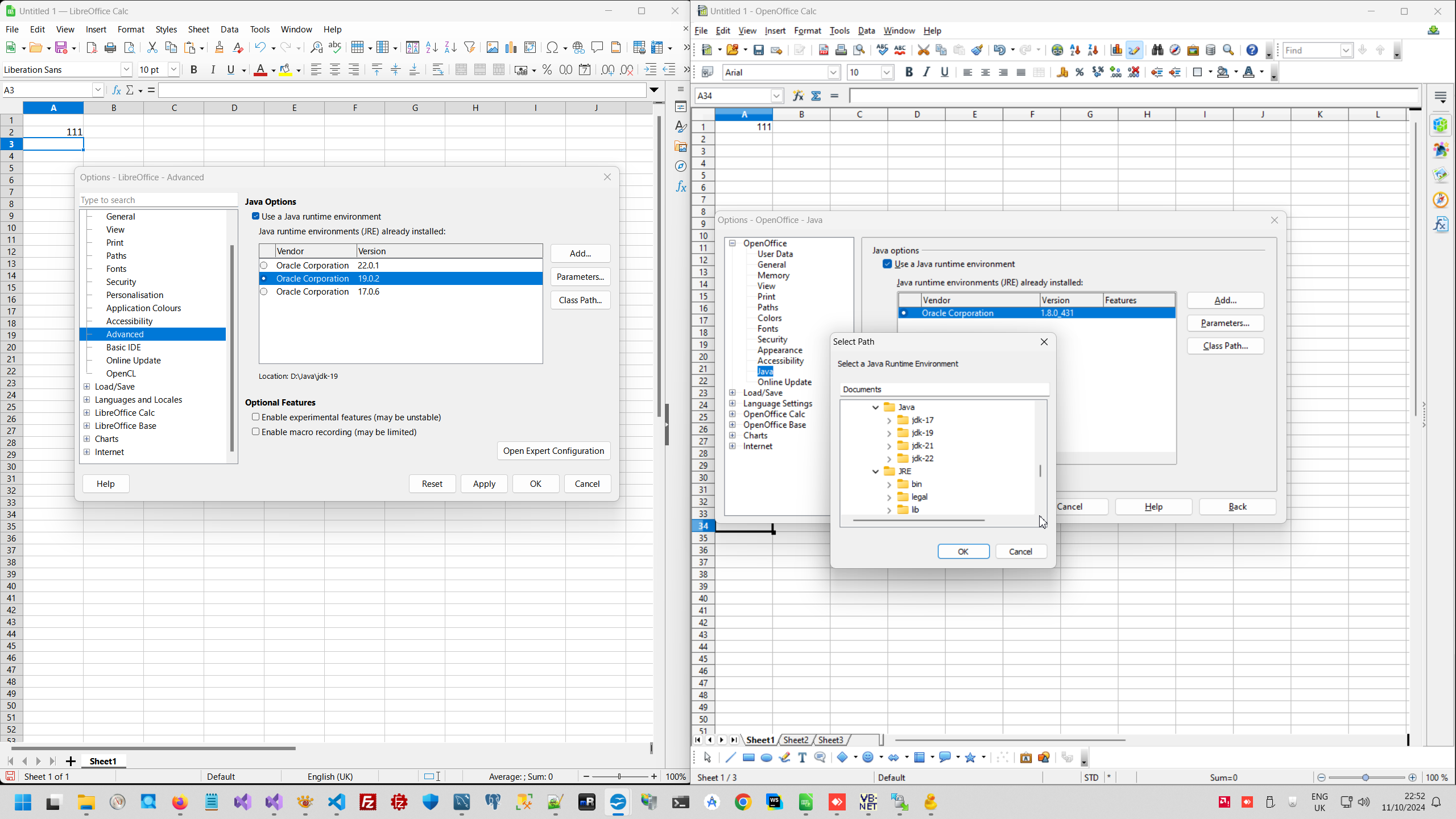
Task: Click the Print icon in OpenOffice toolbar
Action: pos(841,50)
